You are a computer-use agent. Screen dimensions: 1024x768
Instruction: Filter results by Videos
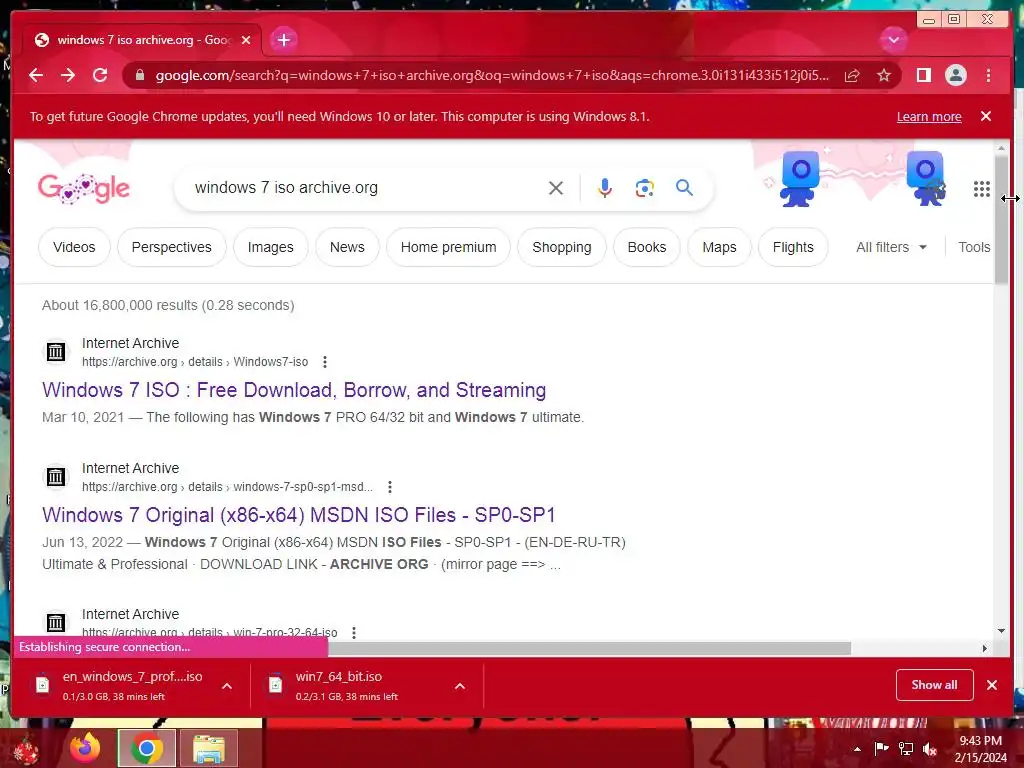(x=74, y=247)
